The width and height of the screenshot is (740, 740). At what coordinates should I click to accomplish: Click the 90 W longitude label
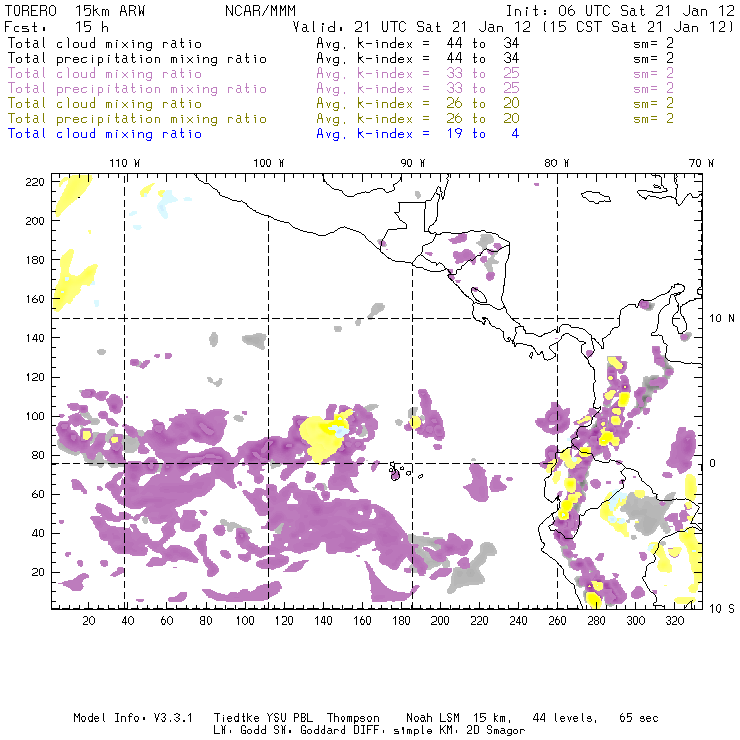point(412,163)
